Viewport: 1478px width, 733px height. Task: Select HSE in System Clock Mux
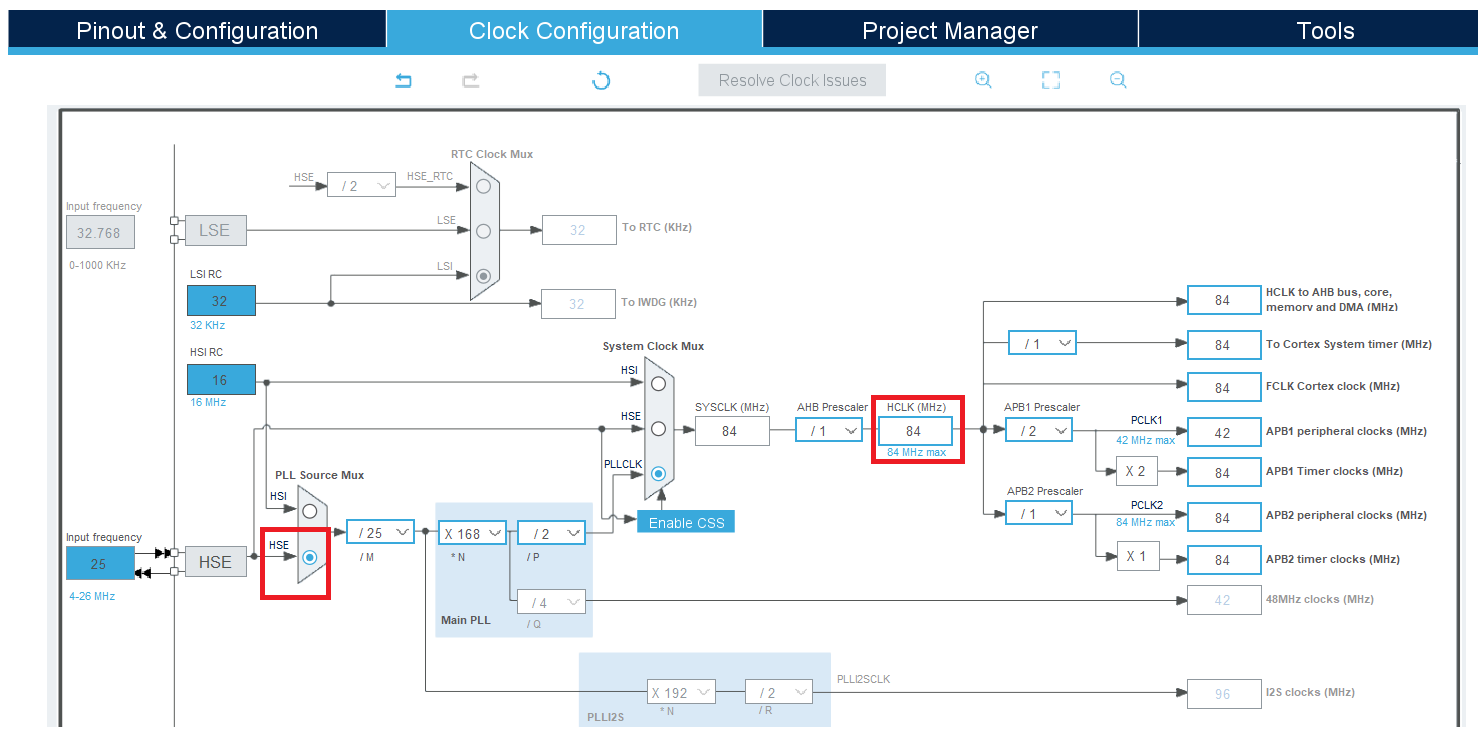[x=658, y=429]
